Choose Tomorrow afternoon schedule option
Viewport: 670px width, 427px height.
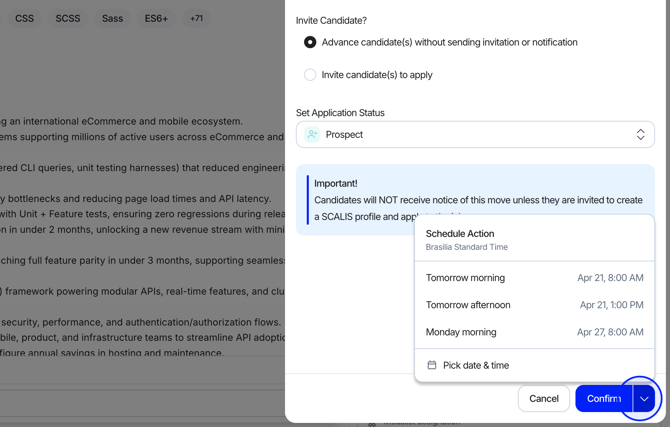pos(534,305)
